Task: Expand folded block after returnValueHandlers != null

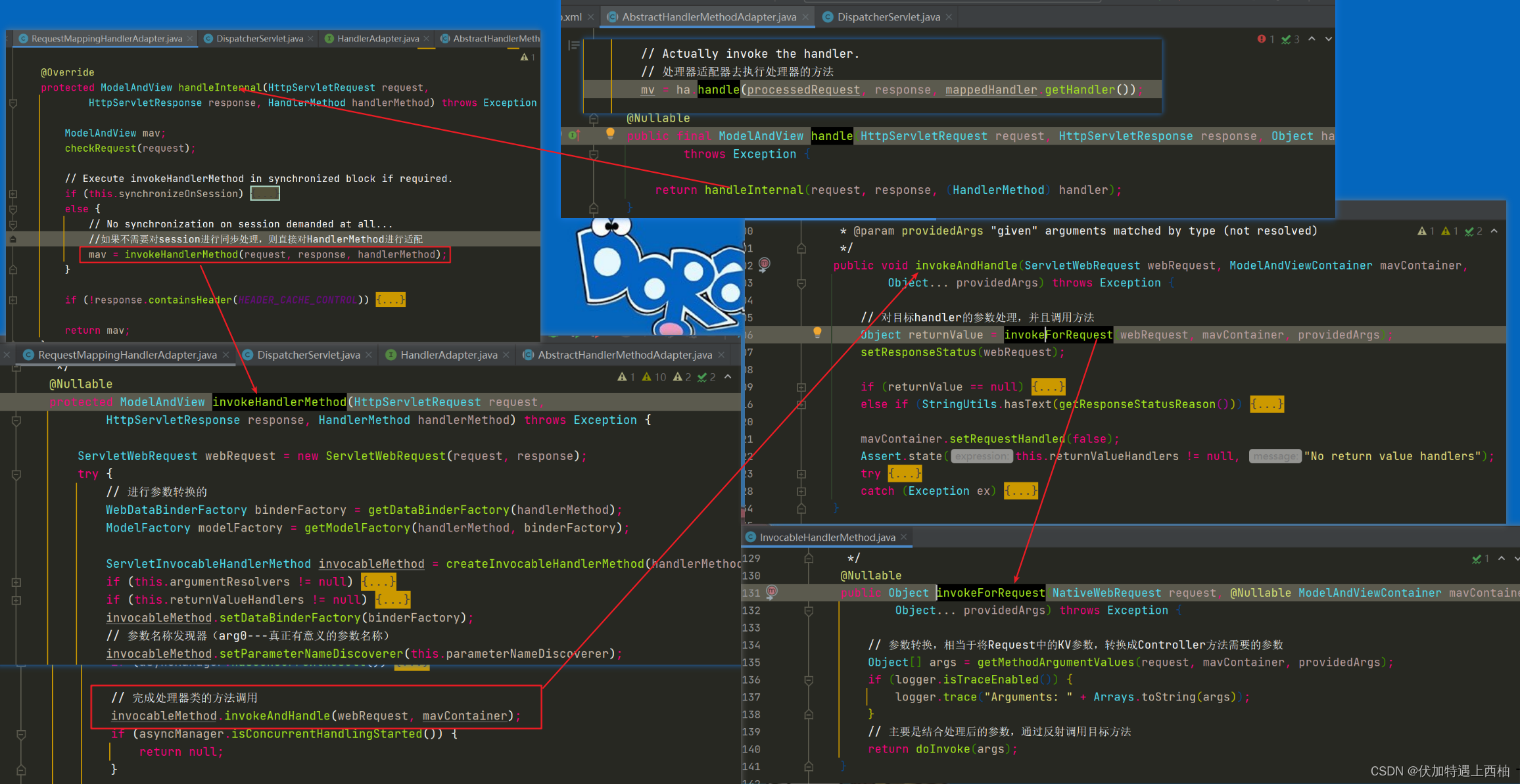Action: [393, 599]
